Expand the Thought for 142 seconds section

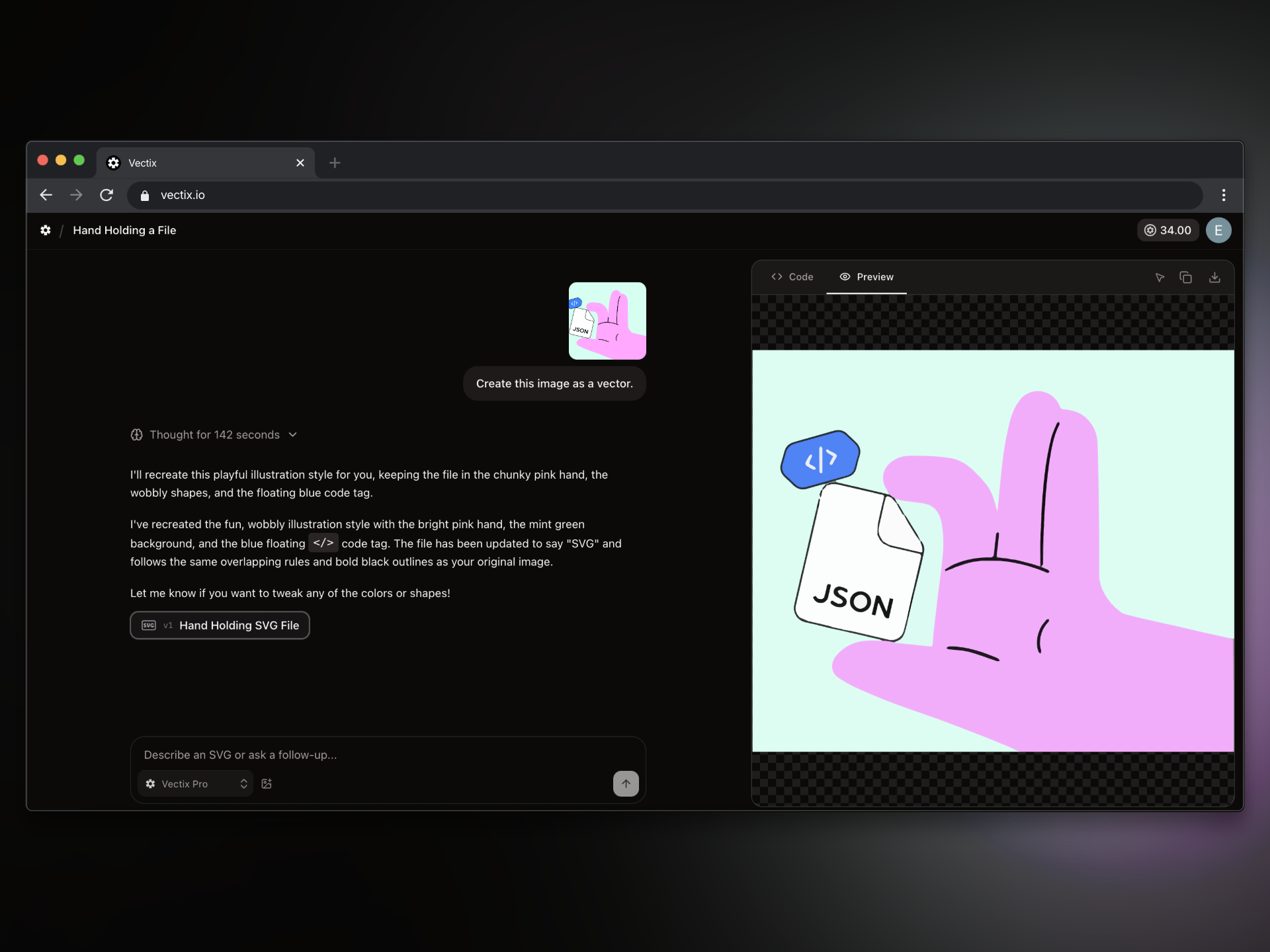[x=214, y=435]
